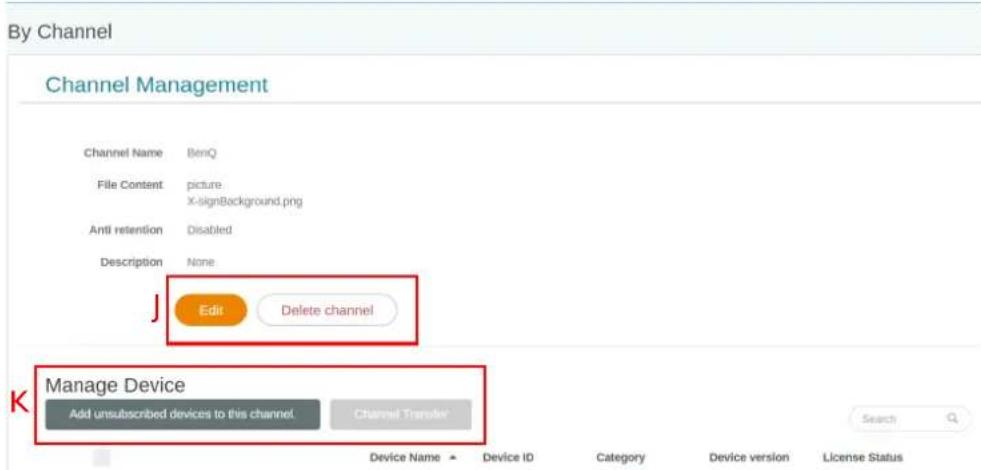
Task: Click the Anti retention Disabled value
Action: click(210, 230)
